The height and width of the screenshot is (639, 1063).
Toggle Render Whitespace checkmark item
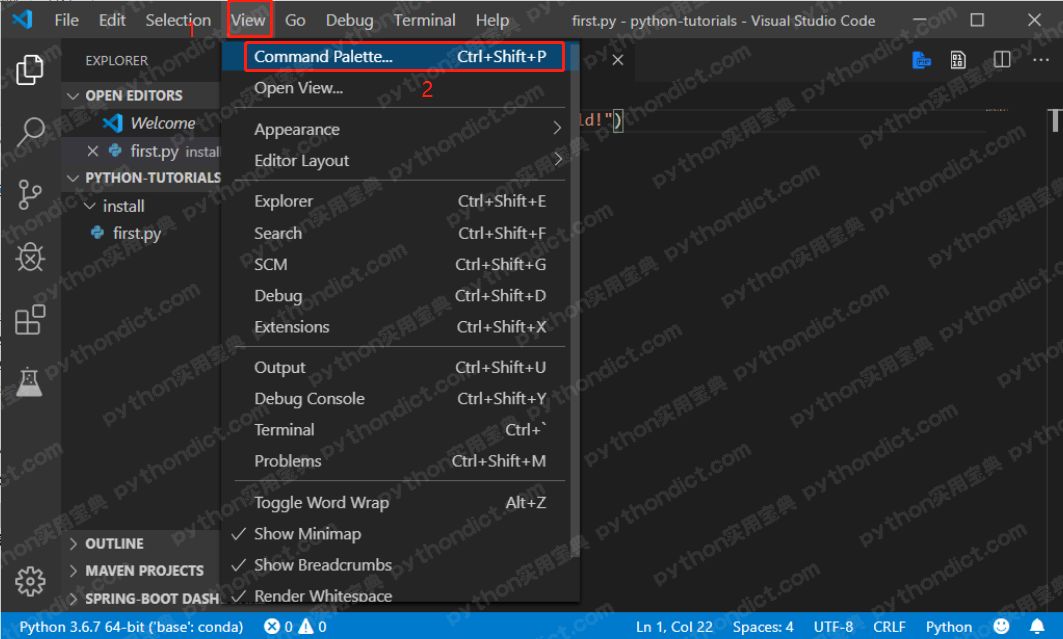(400, 594)
